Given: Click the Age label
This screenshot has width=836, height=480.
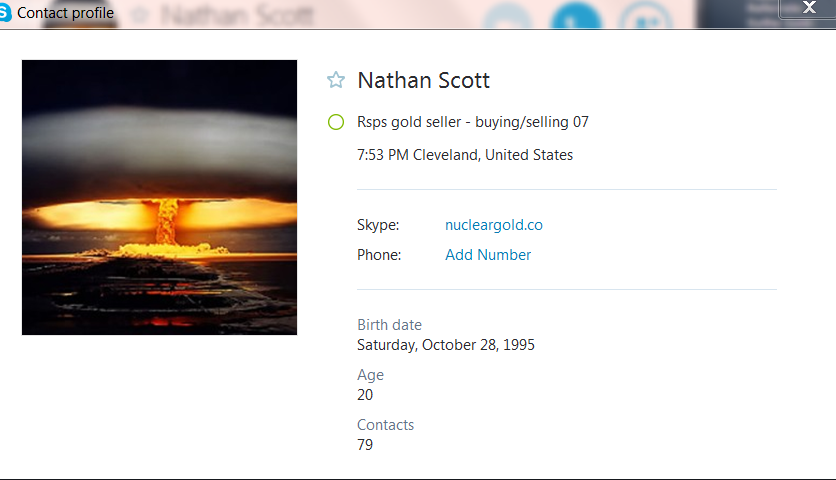Looking at the screenshot, I should (x=370, y=375).
